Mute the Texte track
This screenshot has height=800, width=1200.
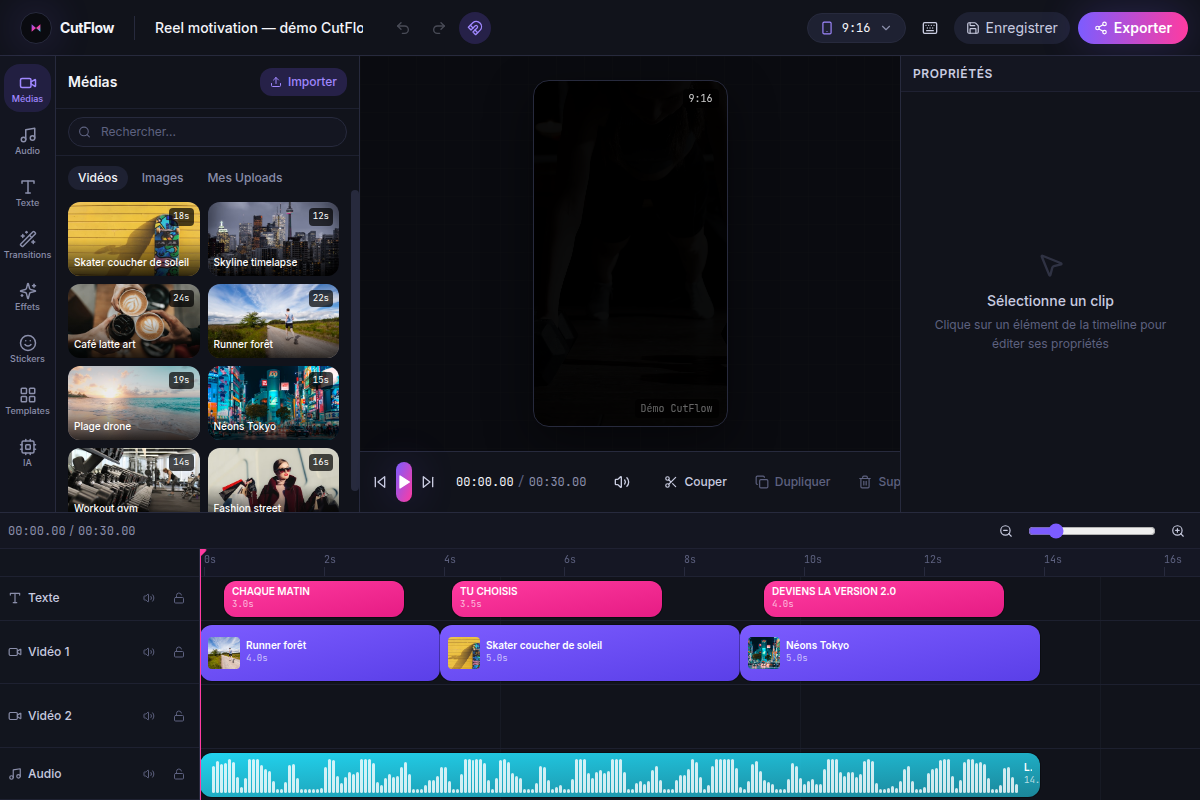pyautogui.click(x=149, y=598)
